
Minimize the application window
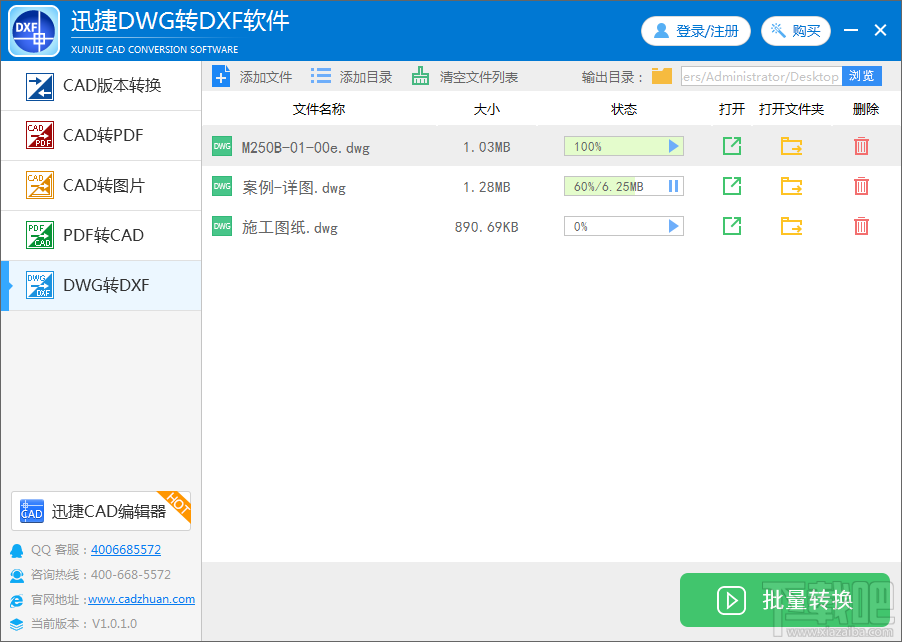(851, 30)
